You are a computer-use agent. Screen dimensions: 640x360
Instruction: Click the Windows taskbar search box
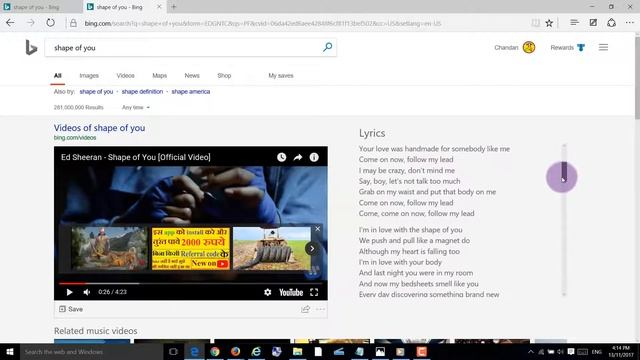[x=90, y=351]
